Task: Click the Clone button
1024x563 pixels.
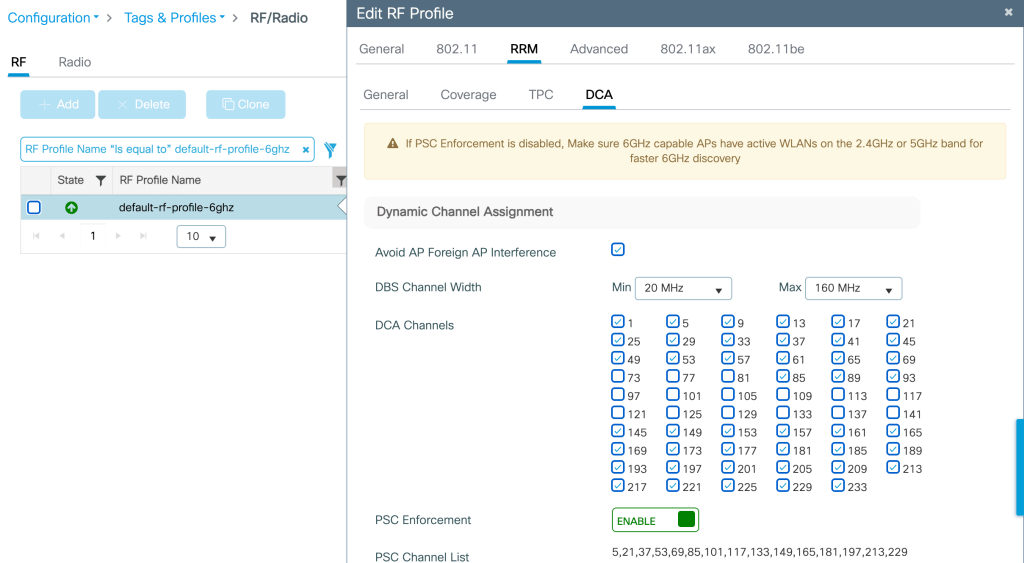Action: click(245, 104)
